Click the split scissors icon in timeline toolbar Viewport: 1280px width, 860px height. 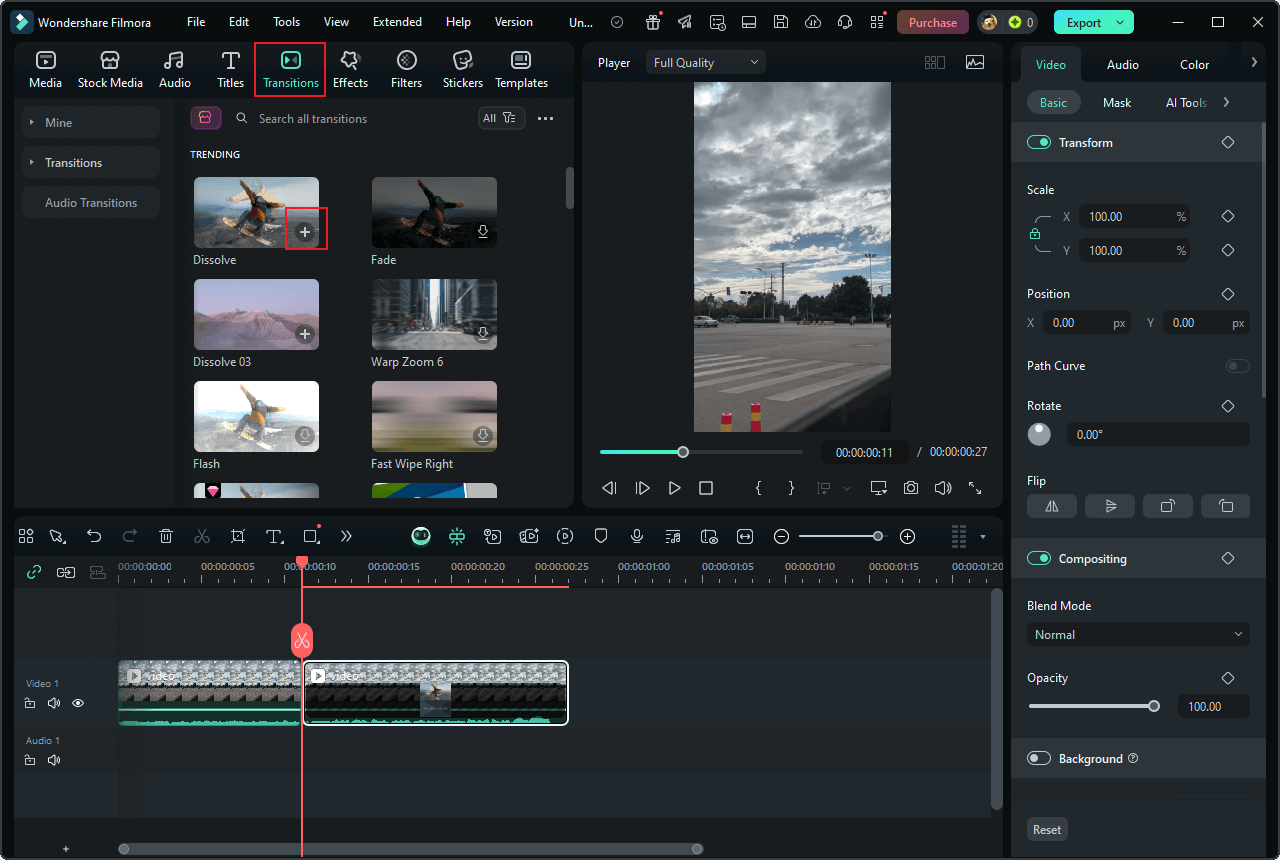(x=202, y=537)
